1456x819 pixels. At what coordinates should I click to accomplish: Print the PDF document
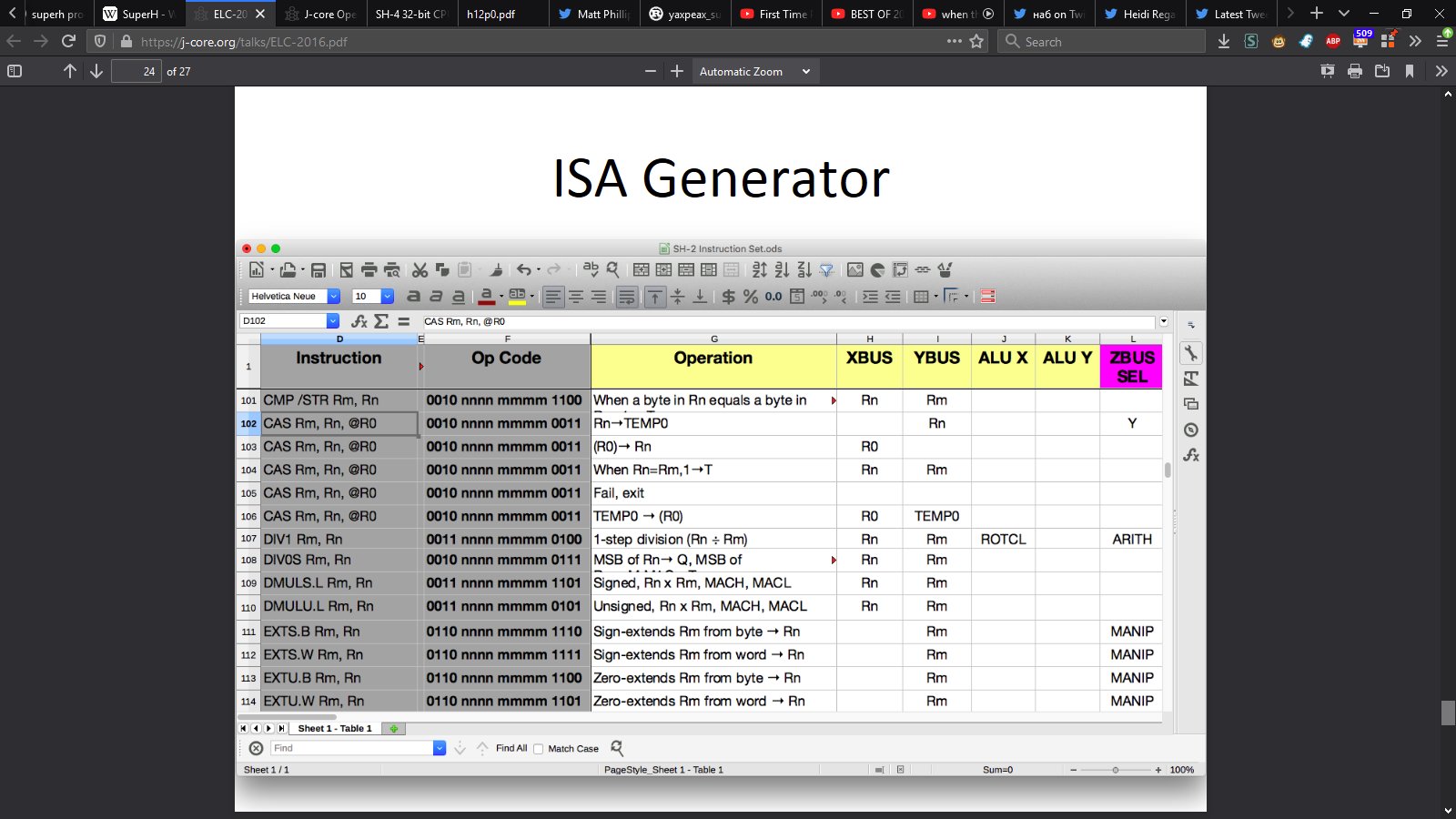coord(1355,71)
